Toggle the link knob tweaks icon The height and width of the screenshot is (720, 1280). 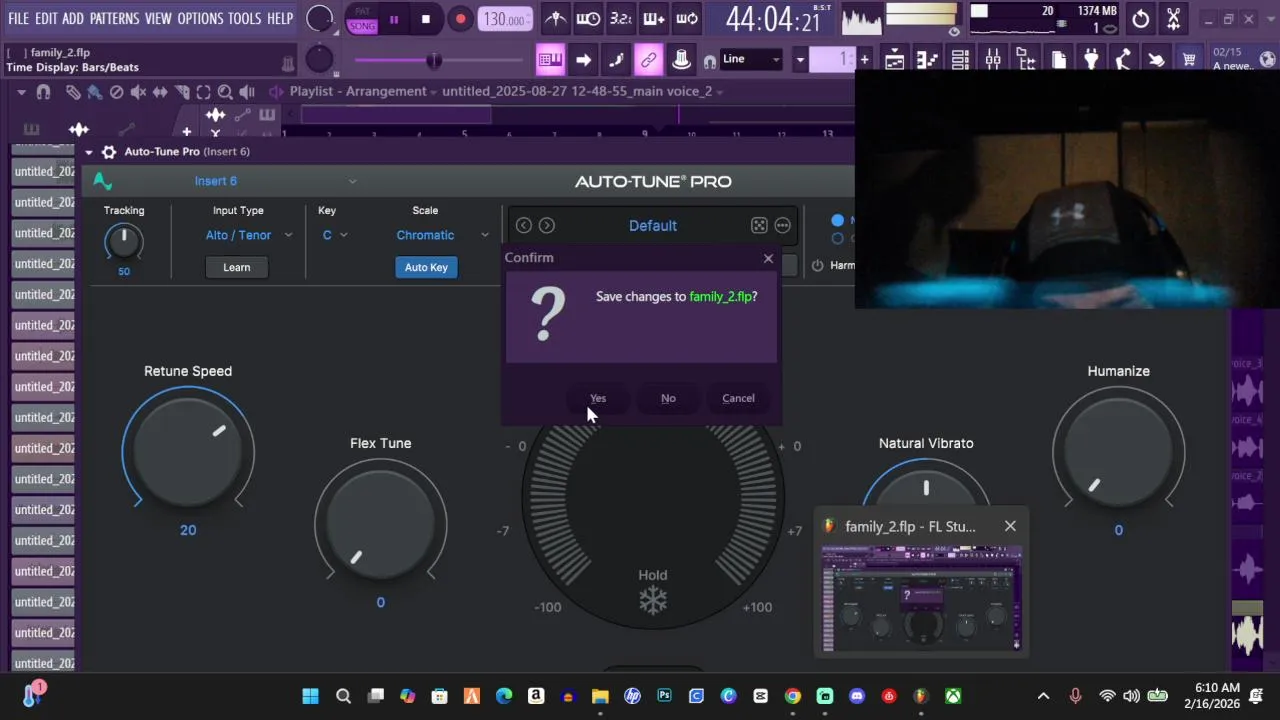click(649, 60)
